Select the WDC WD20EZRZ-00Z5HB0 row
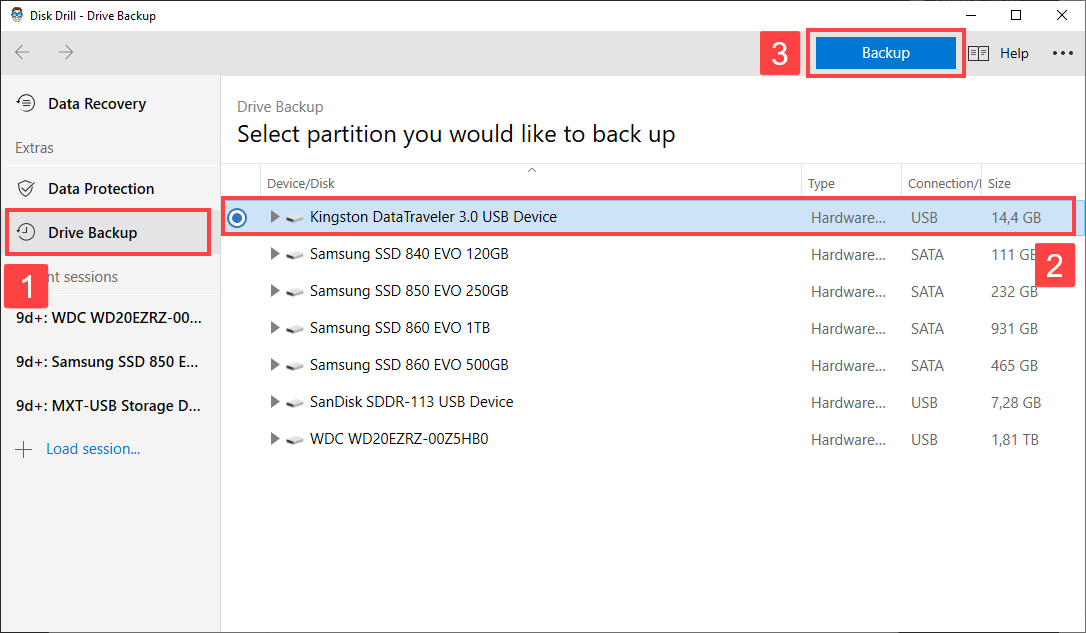The width and height of the screenshot is (1086, 633). tap(652, 439)
